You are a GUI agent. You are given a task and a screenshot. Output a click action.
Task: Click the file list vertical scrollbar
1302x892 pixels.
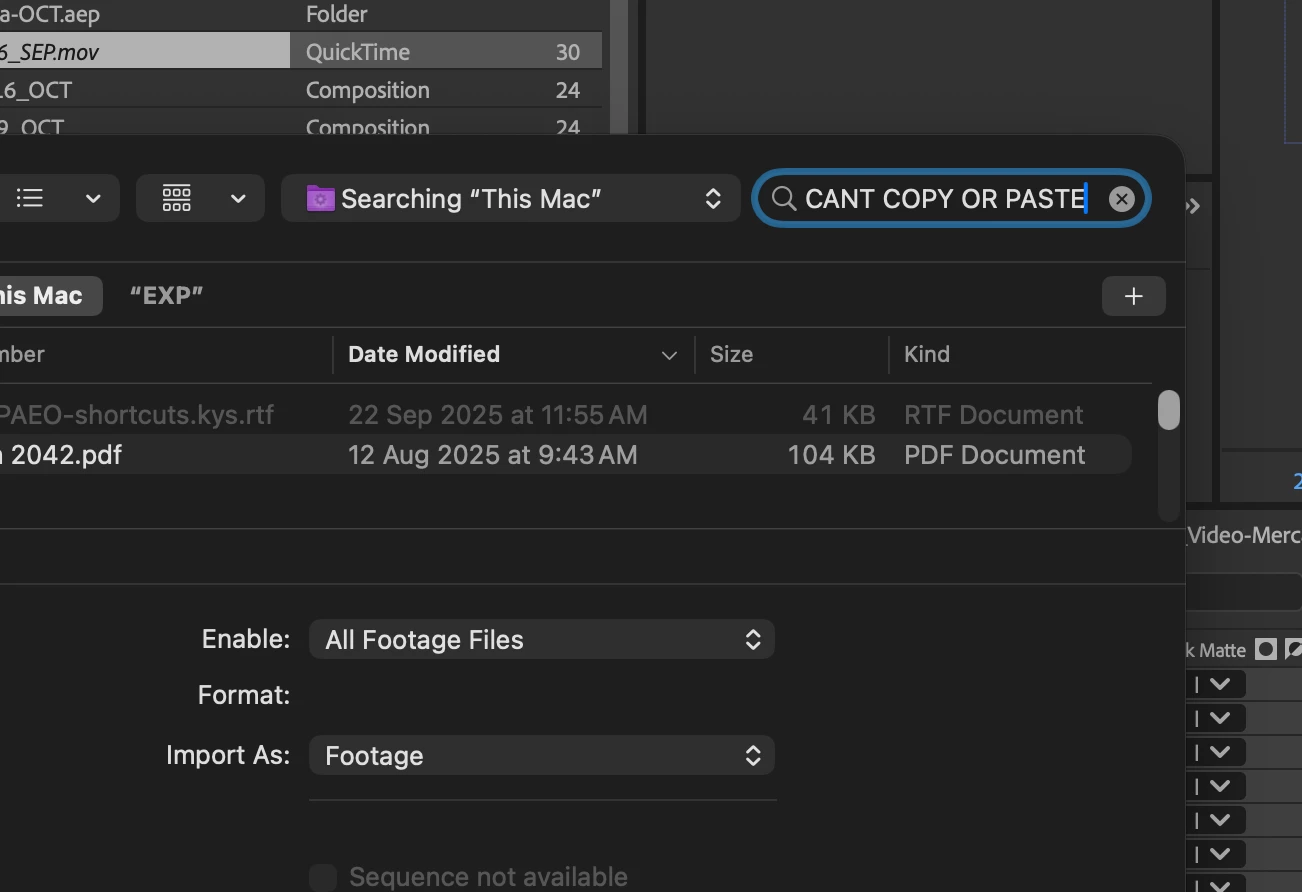1168,410
